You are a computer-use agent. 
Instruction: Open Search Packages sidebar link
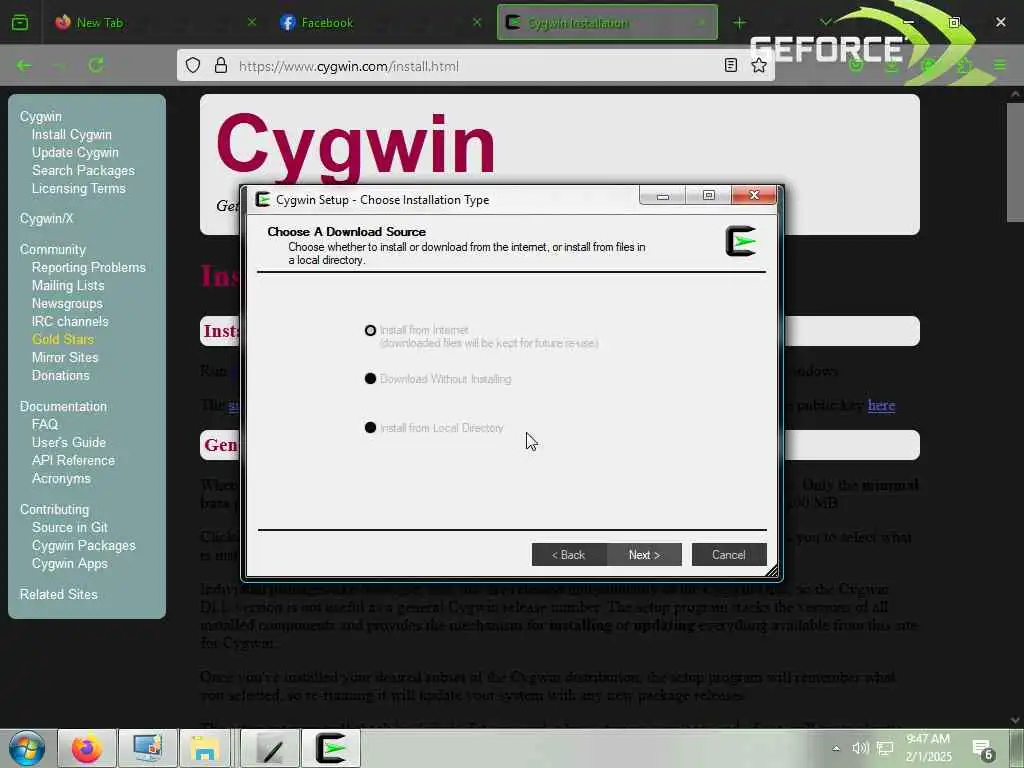click(x=84, y=170)
